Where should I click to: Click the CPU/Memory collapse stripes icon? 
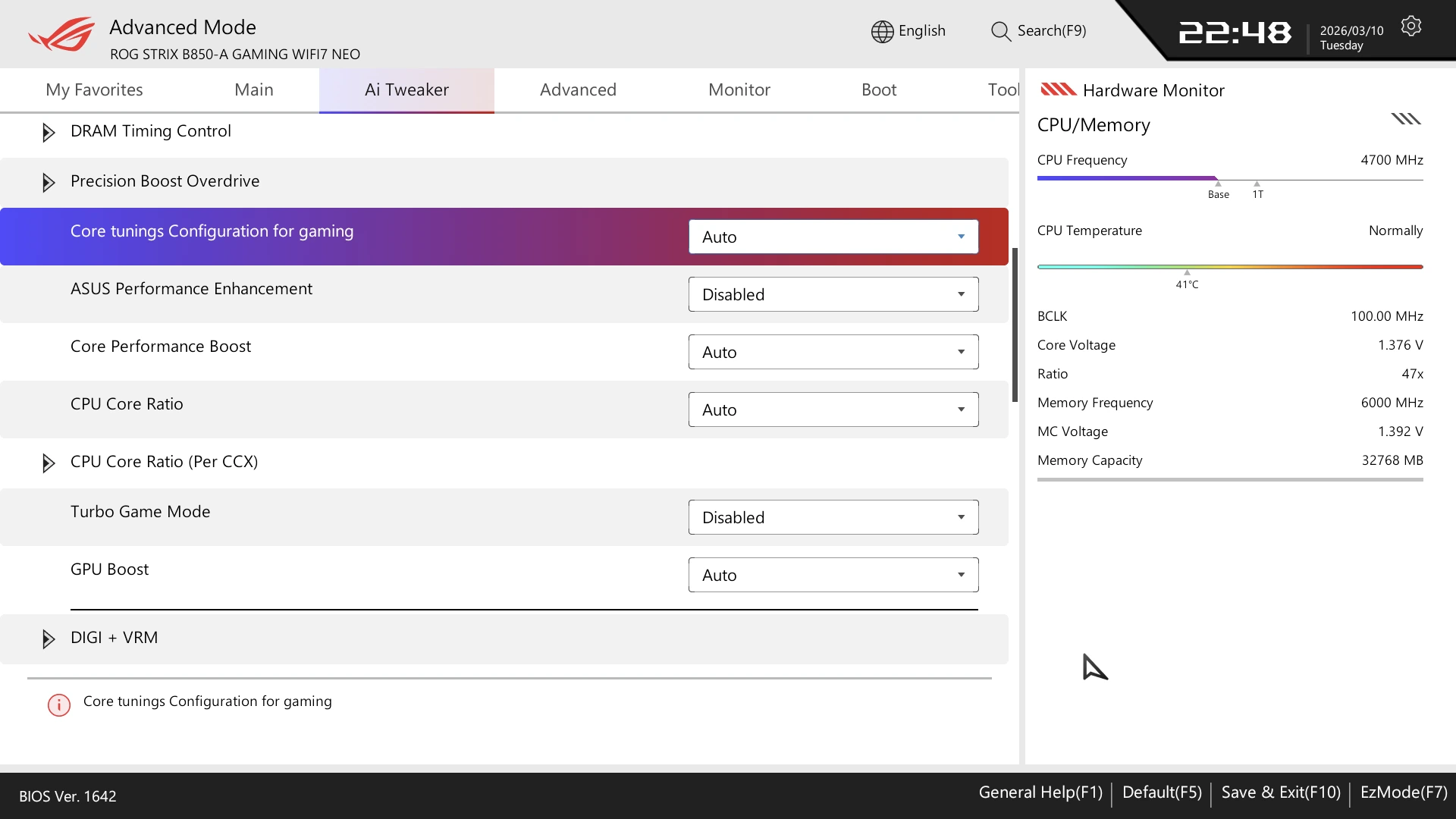coord(1405,119)
